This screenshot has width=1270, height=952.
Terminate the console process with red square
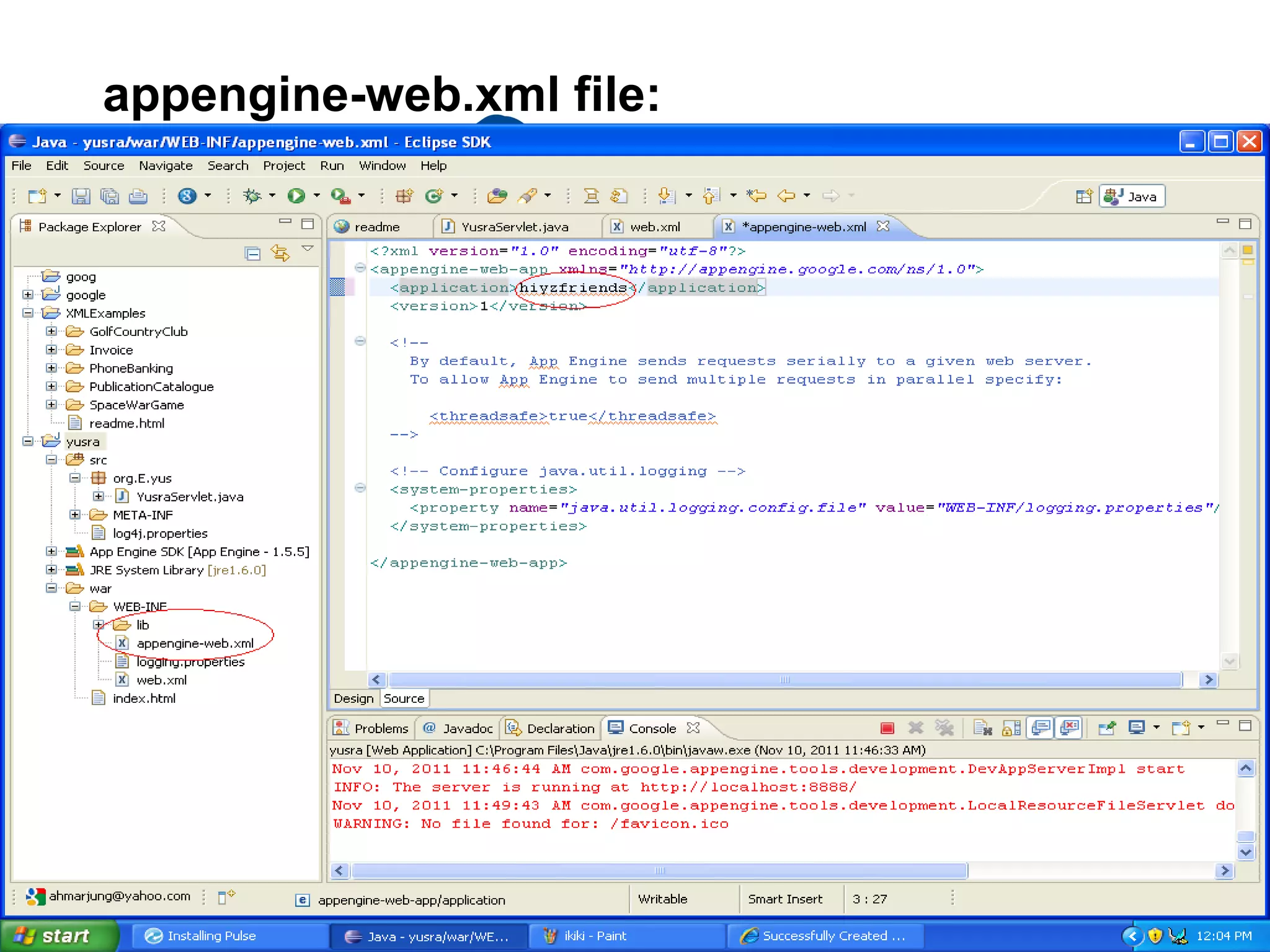[x=887, y=728]
